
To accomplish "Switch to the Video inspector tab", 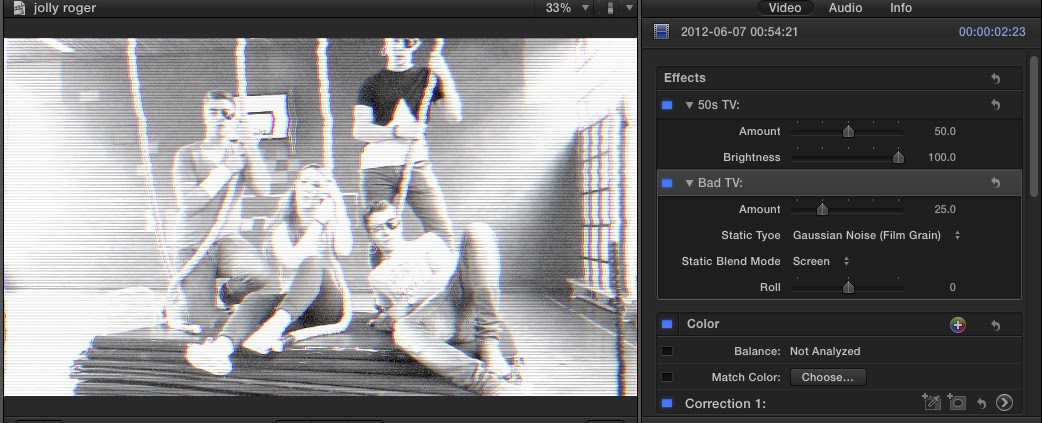I will pyautogui.click(x=784, y=8).
